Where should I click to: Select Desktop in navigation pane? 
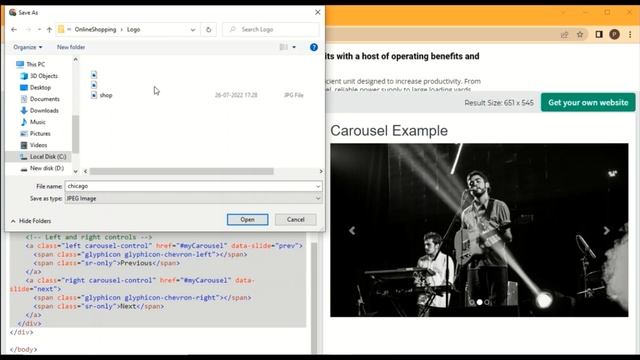[36, 87]
